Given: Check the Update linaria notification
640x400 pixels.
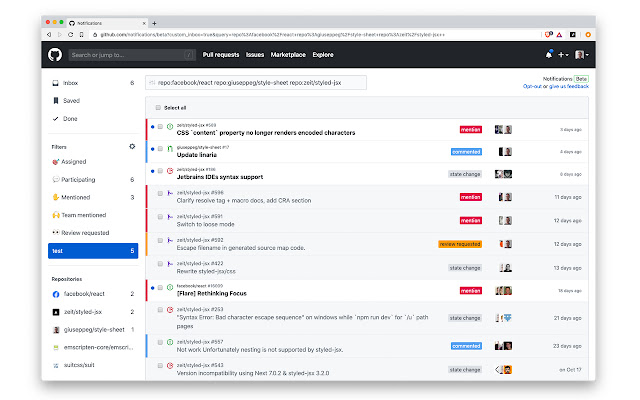Looking at the screenshot, I should [x=160, y=149].
